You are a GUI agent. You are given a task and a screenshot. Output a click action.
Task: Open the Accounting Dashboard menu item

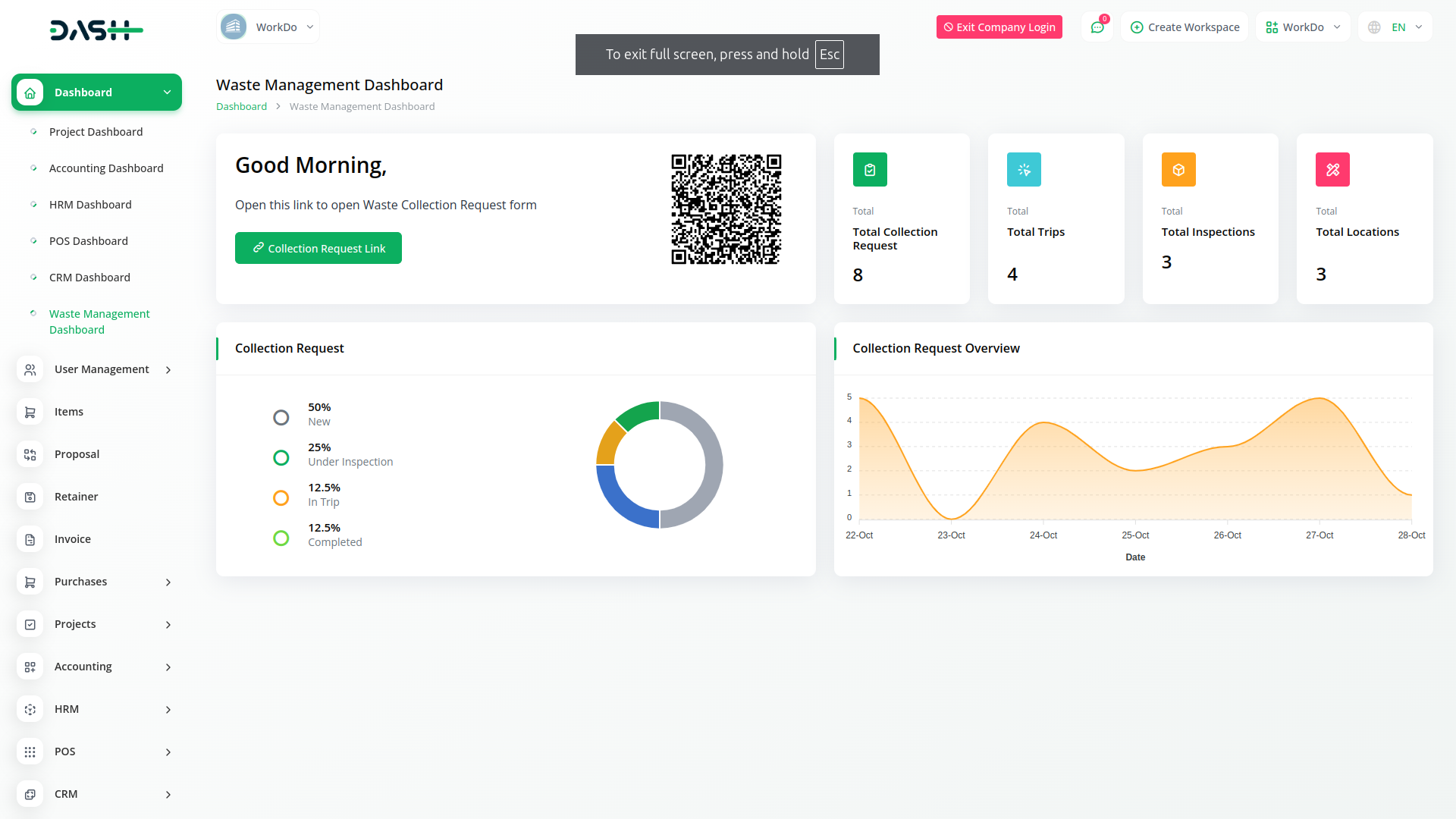coord(106,168)
